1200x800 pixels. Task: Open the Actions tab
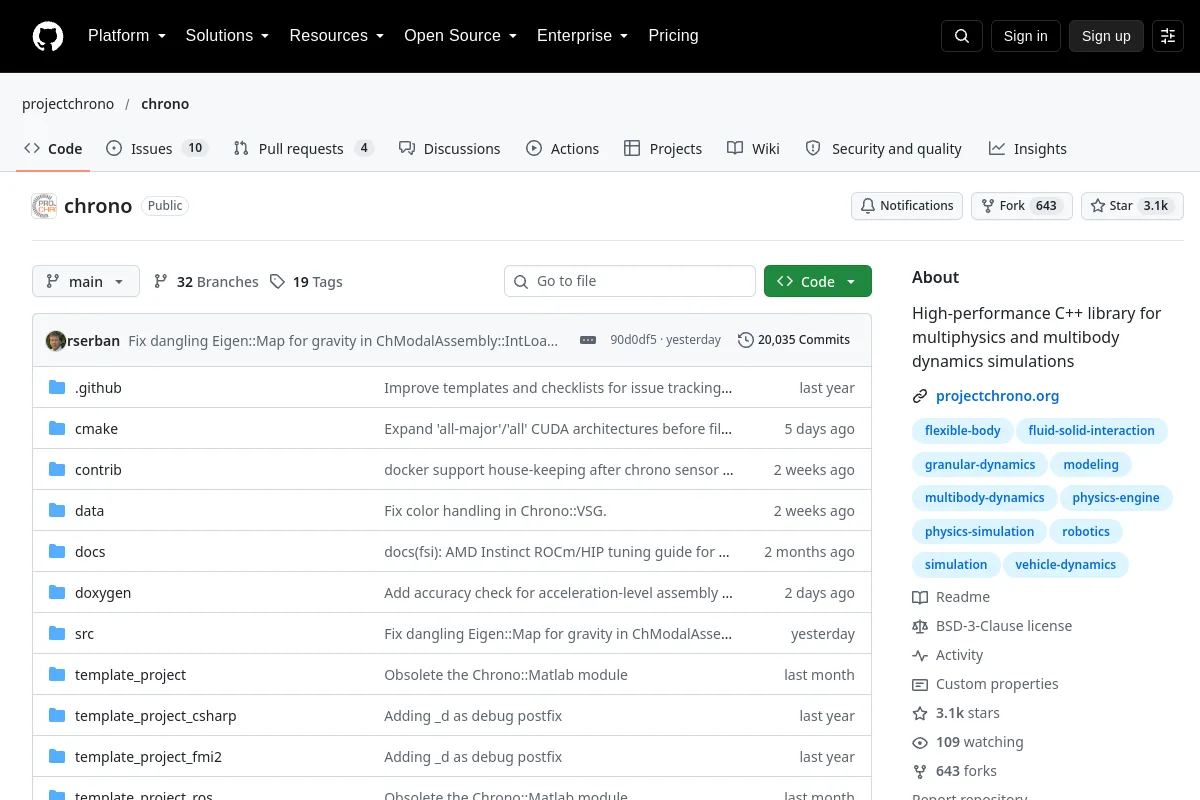tap(562, 148)
